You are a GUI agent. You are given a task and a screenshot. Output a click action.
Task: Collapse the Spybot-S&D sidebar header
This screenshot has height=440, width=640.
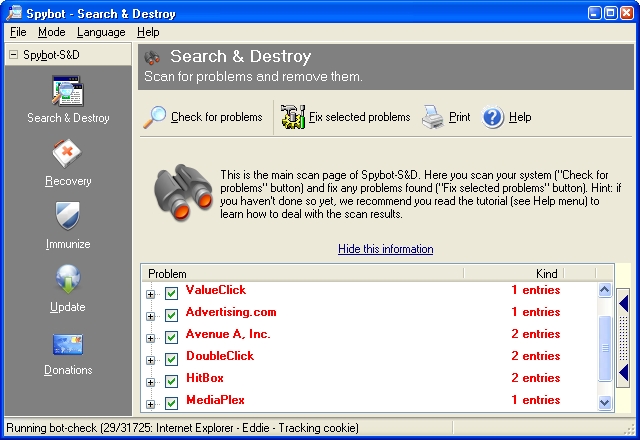[12, 55]
